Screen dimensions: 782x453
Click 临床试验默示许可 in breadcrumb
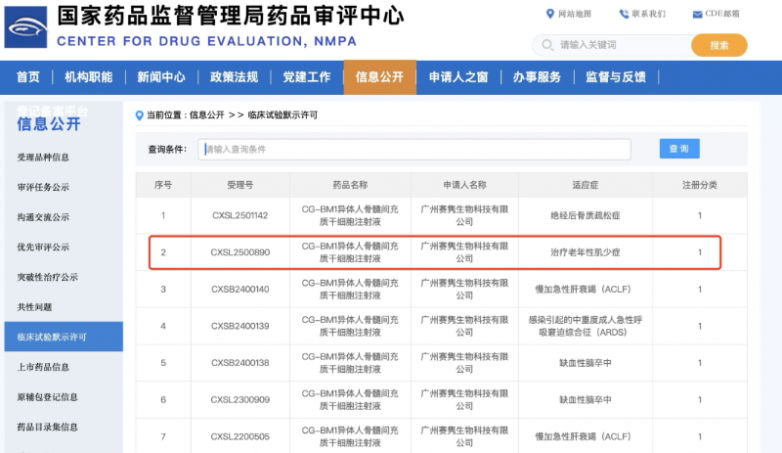tap(283, 115)
